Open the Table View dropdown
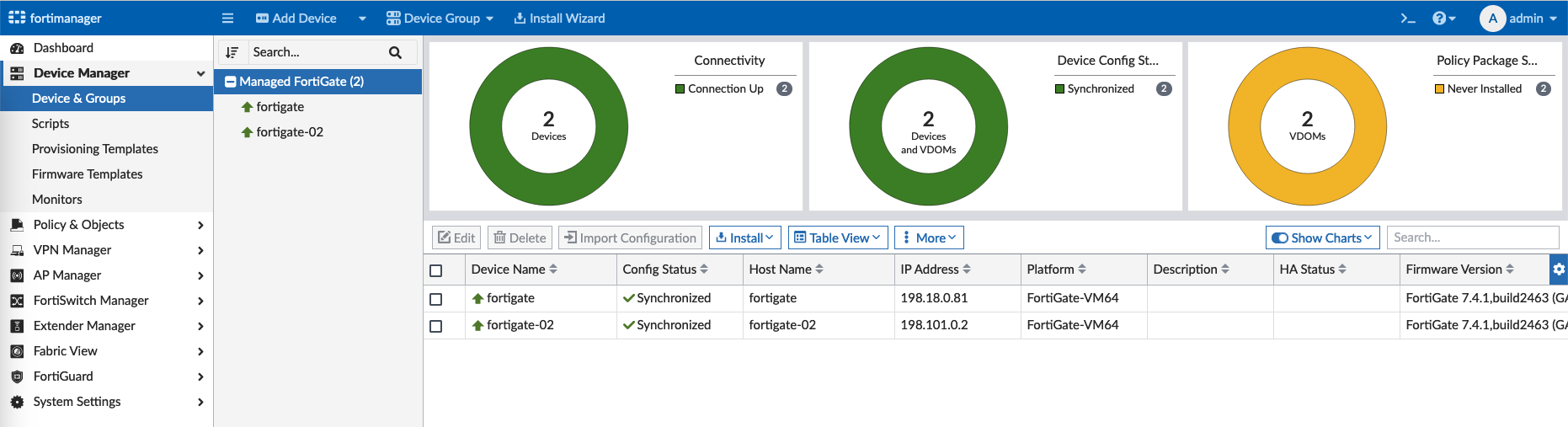The width and height of the screenshot is (1568, 427). (x=838, y=238)
